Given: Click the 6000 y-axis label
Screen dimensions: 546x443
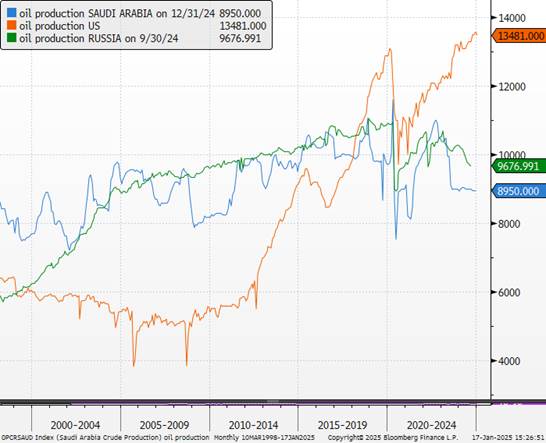Looking at the screenshot, I should click(509, 293).
